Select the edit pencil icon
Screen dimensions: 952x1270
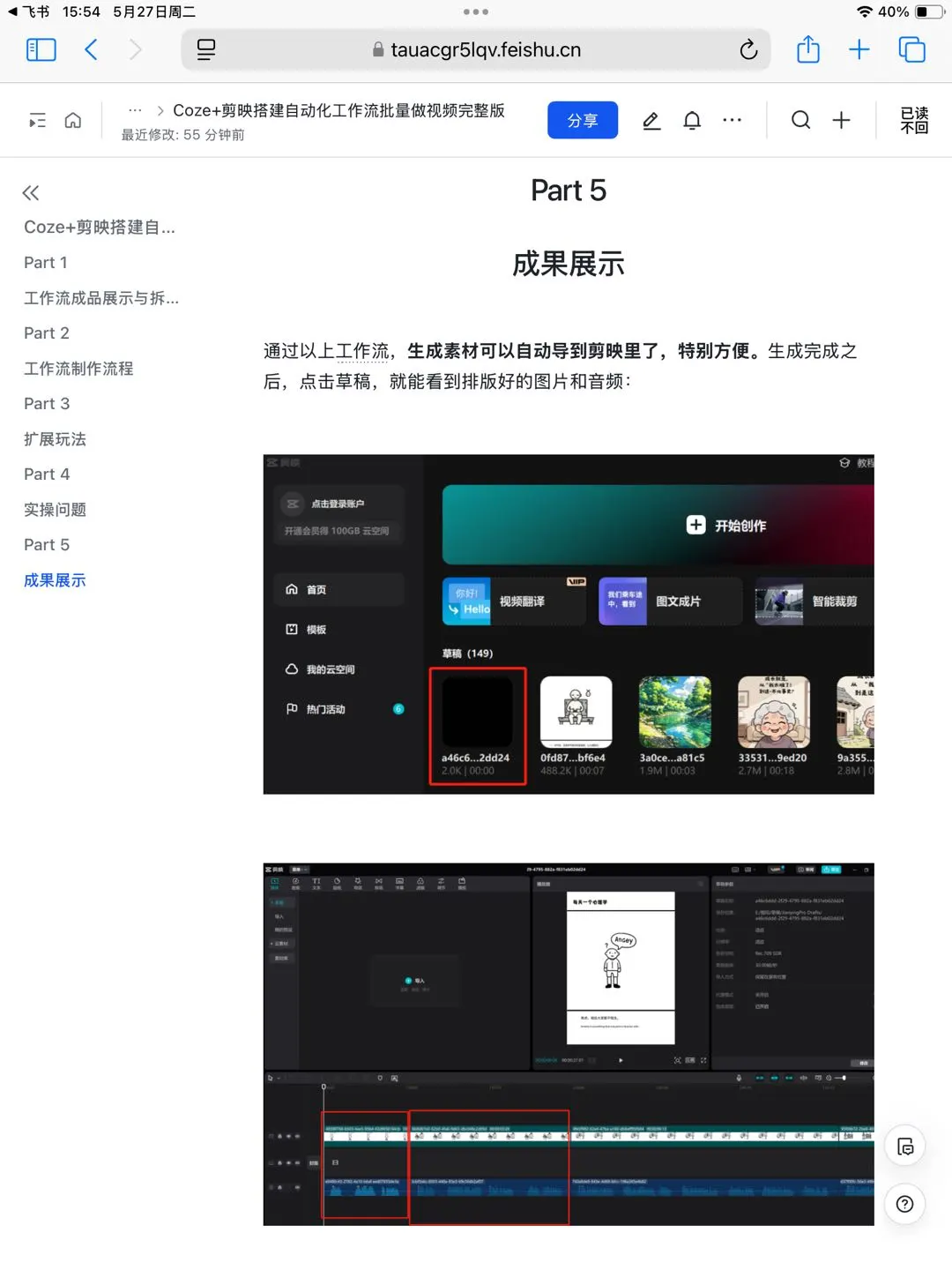point(651,120)
